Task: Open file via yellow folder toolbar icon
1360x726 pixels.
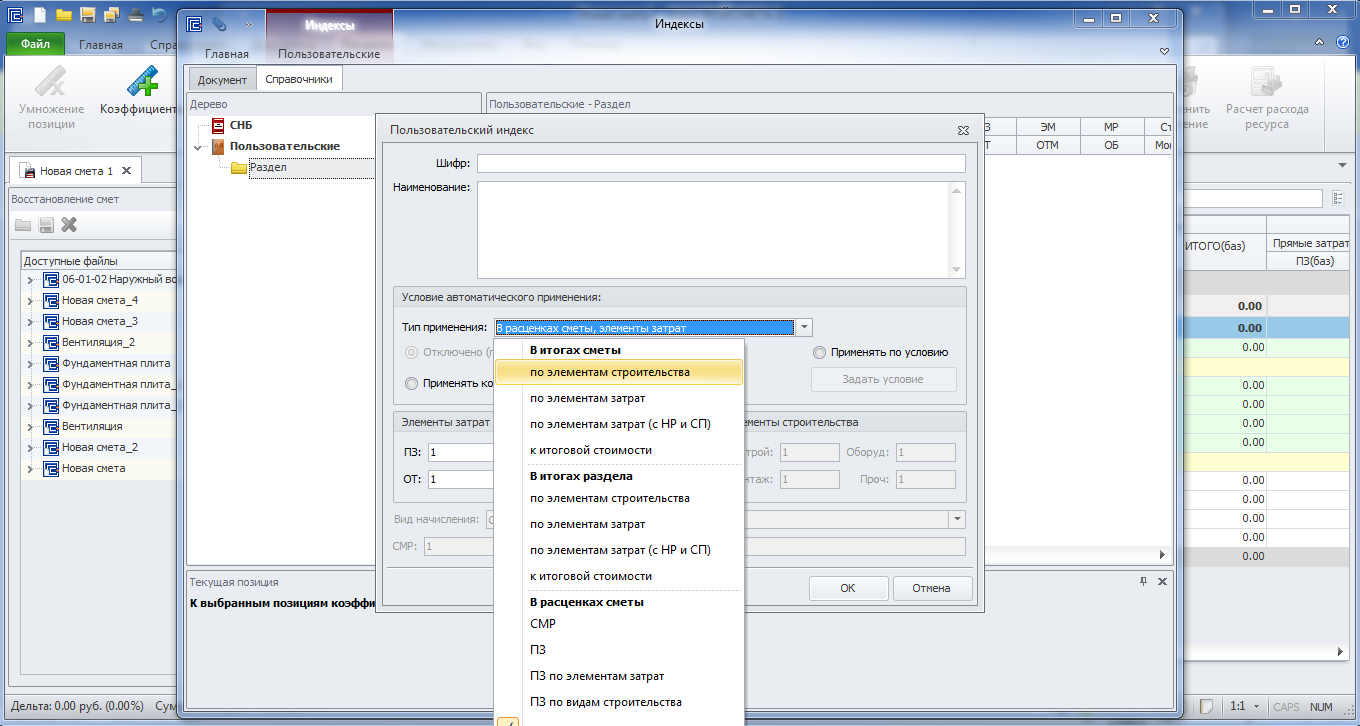Action: [64, 14]
